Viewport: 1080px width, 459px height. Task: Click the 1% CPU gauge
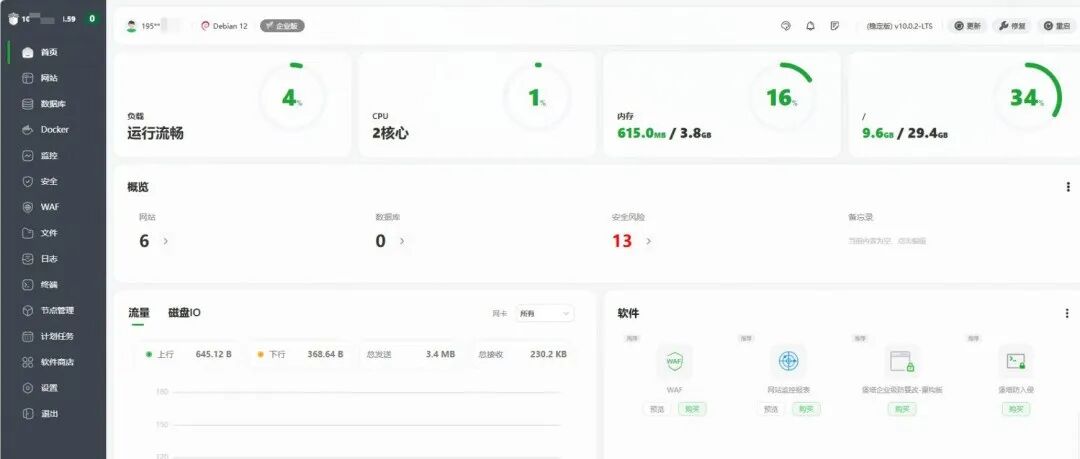(x=537, y=99)
